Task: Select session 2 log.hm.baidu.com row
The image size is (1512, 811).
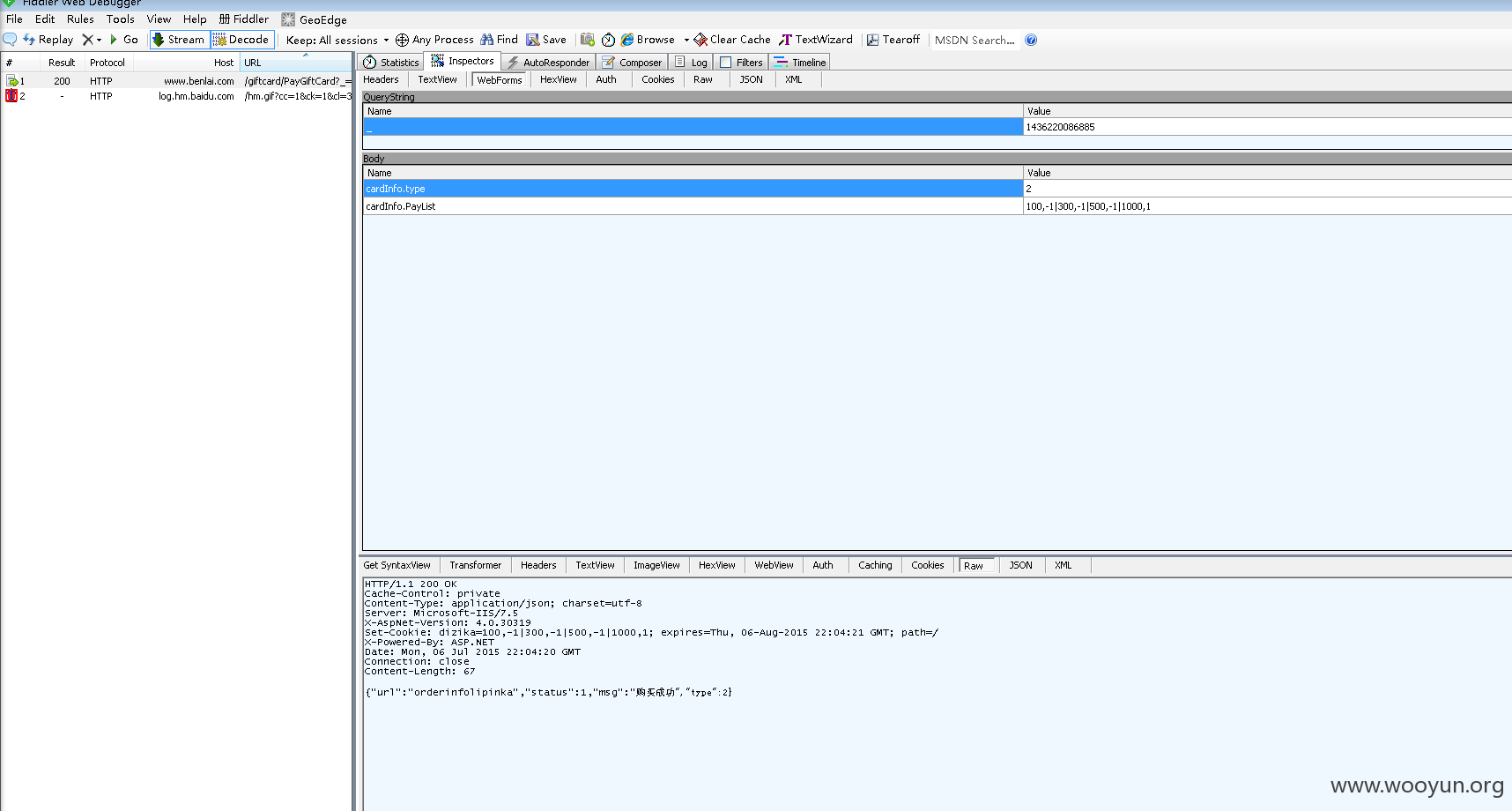Action: point(176,96)
